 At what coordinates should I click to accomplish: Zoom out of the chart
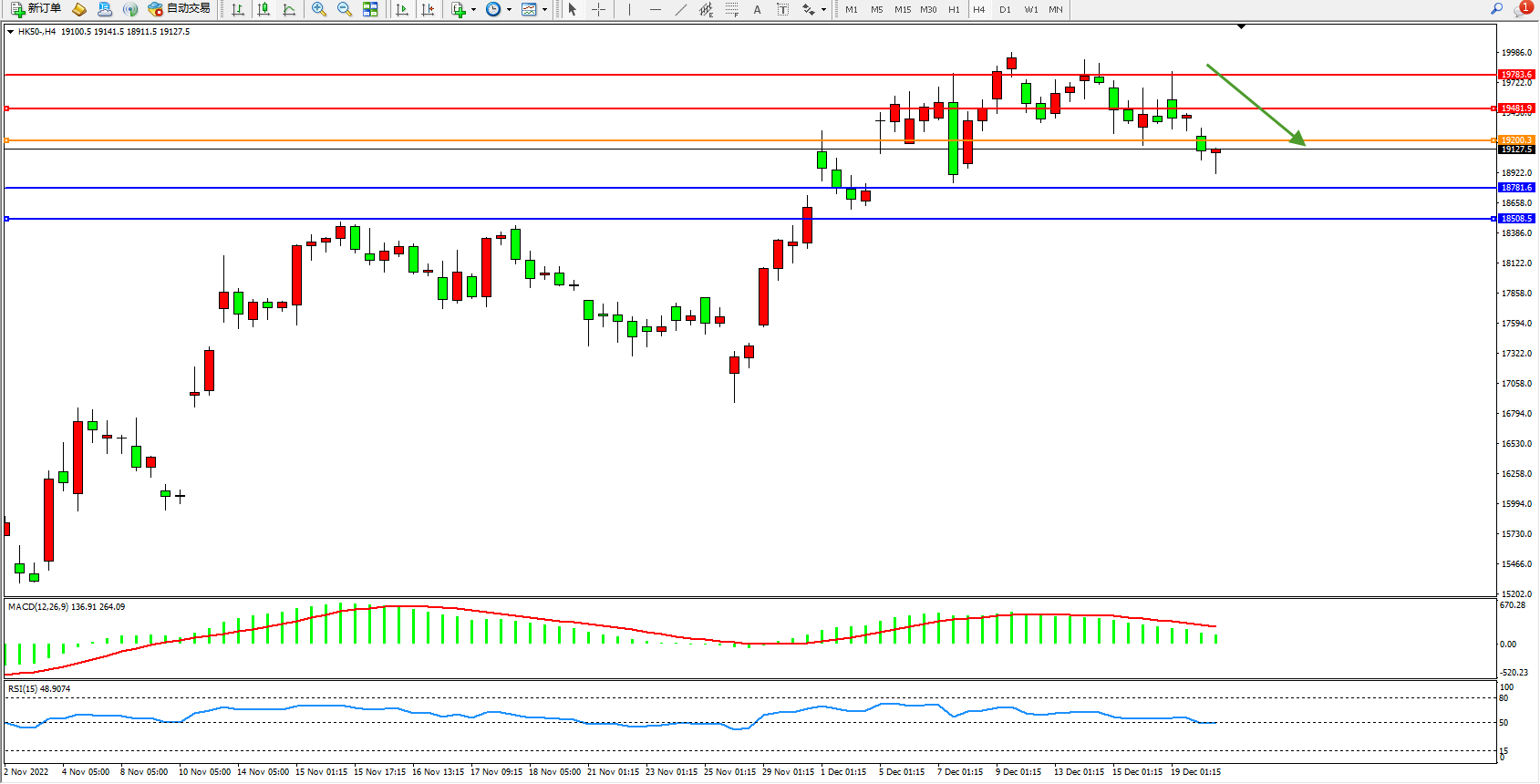345,9
